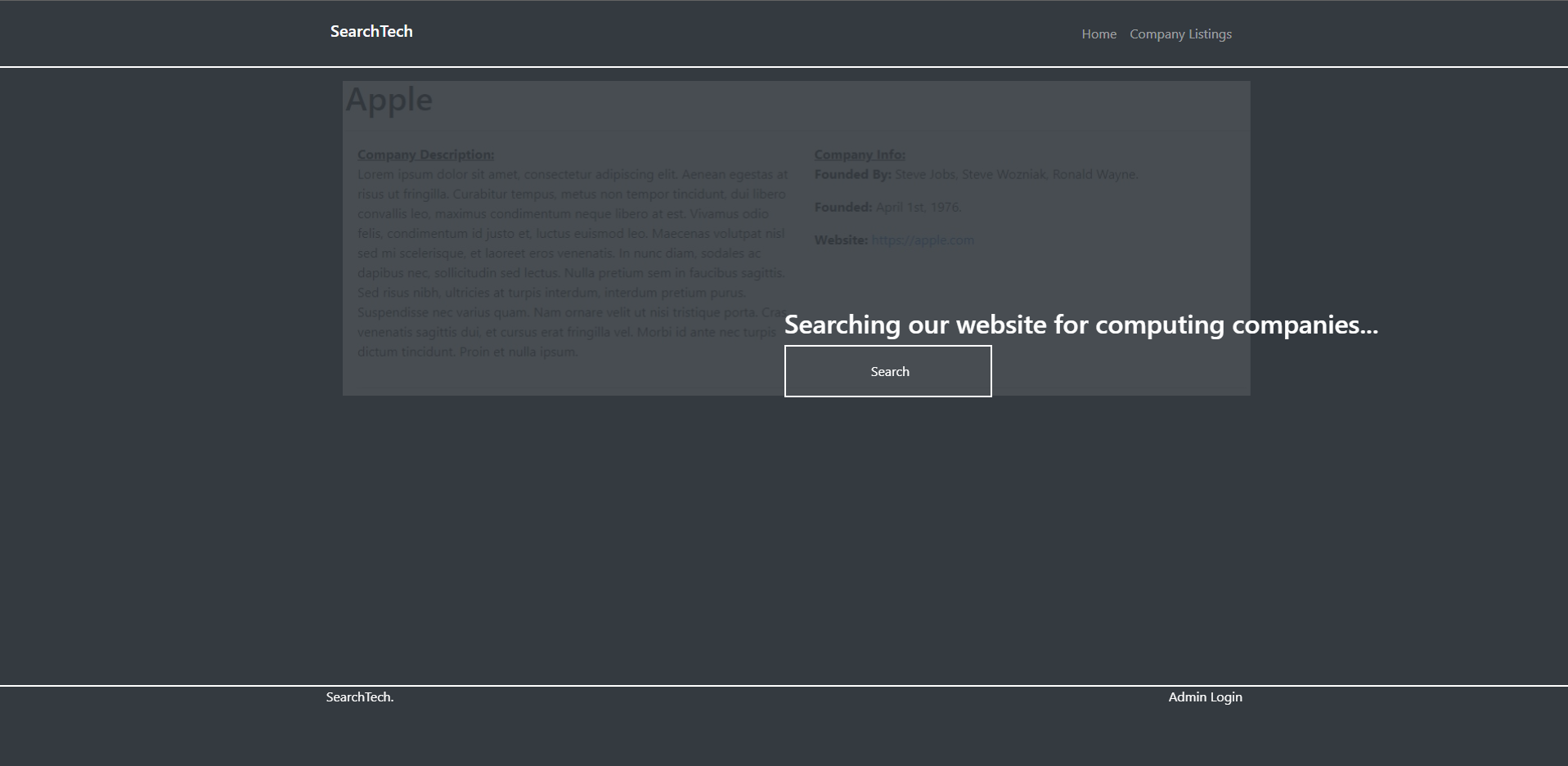Click the 'Founded:' bold label

842,208
